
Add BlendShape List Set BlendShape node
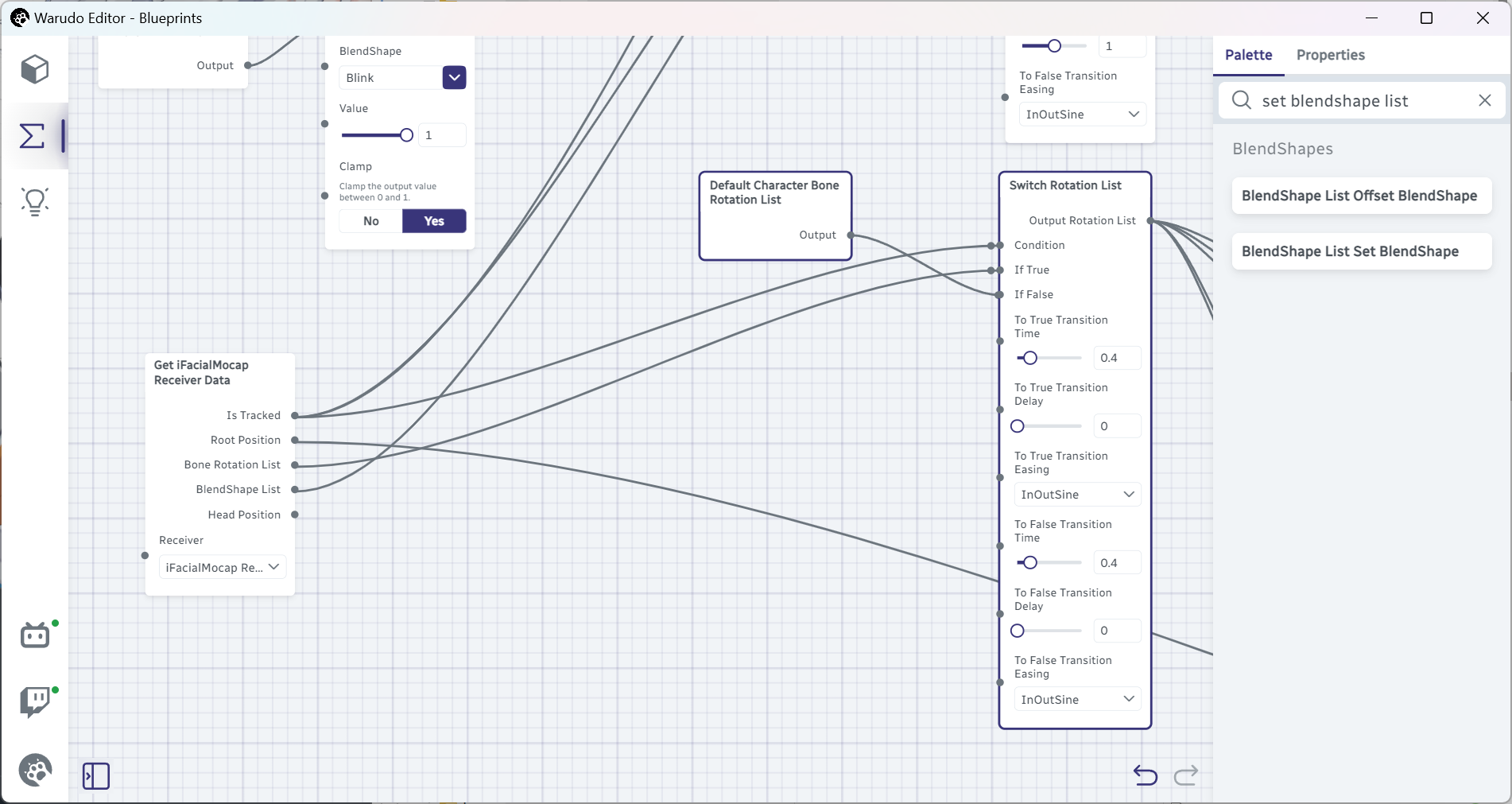click(x=1361, y=251)
